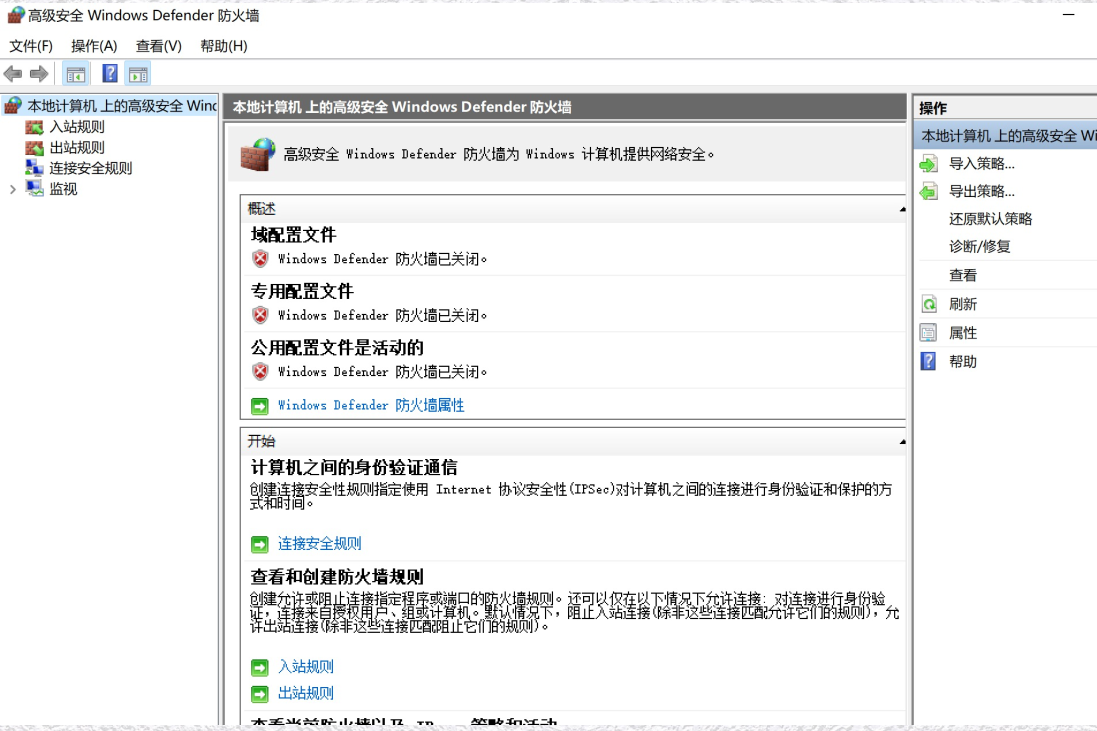The image size is (1097, 731).
Task: Click green arrow icon beside 入站规则 link
Action: pyautogui.click(x=260, y=667)
